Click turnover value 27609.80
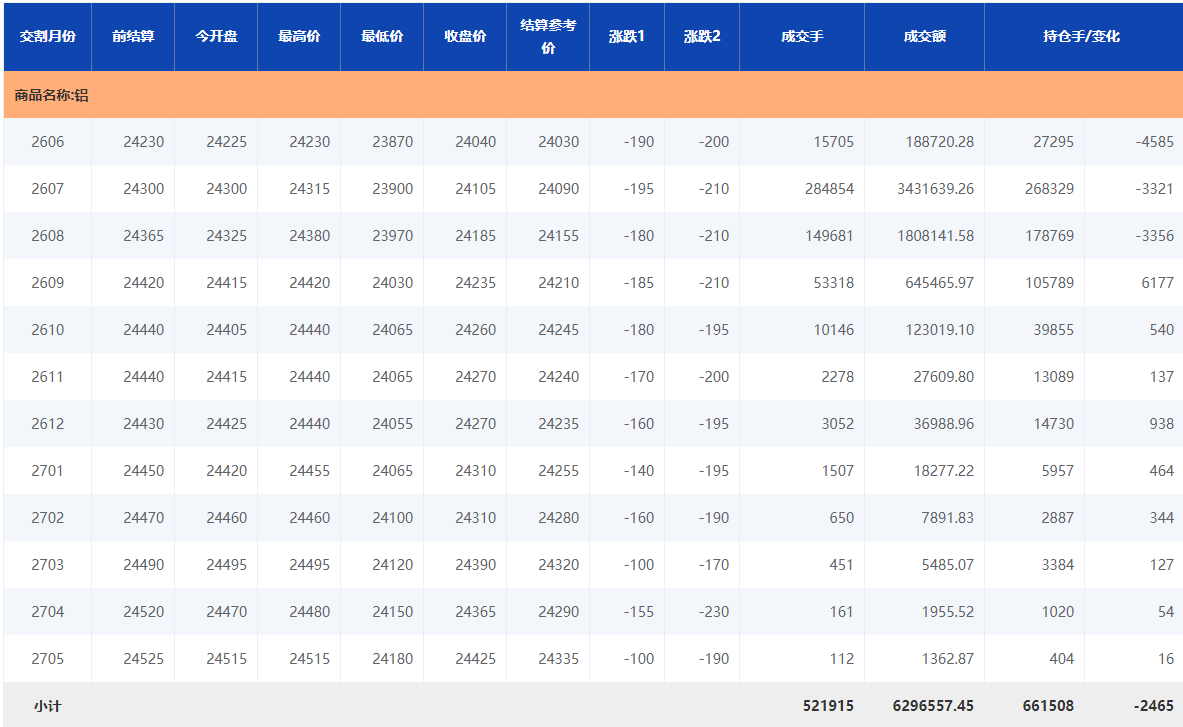The image size is (1183, 727). click(944, 376)
